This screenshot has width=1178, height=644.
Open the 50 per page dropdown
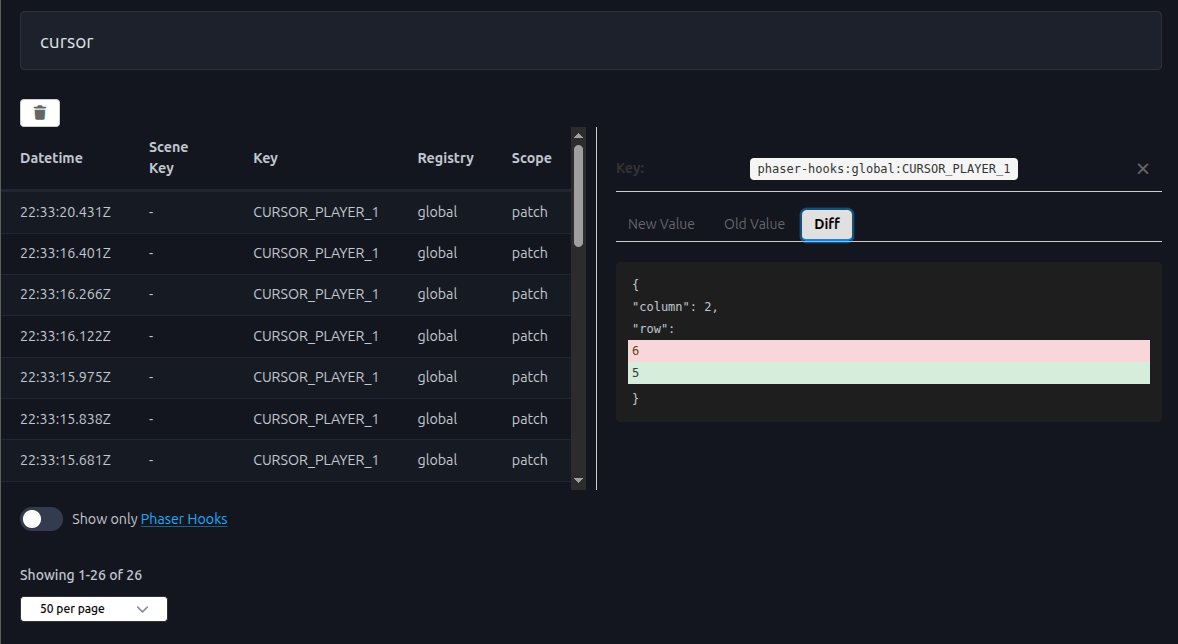[94, 609]
